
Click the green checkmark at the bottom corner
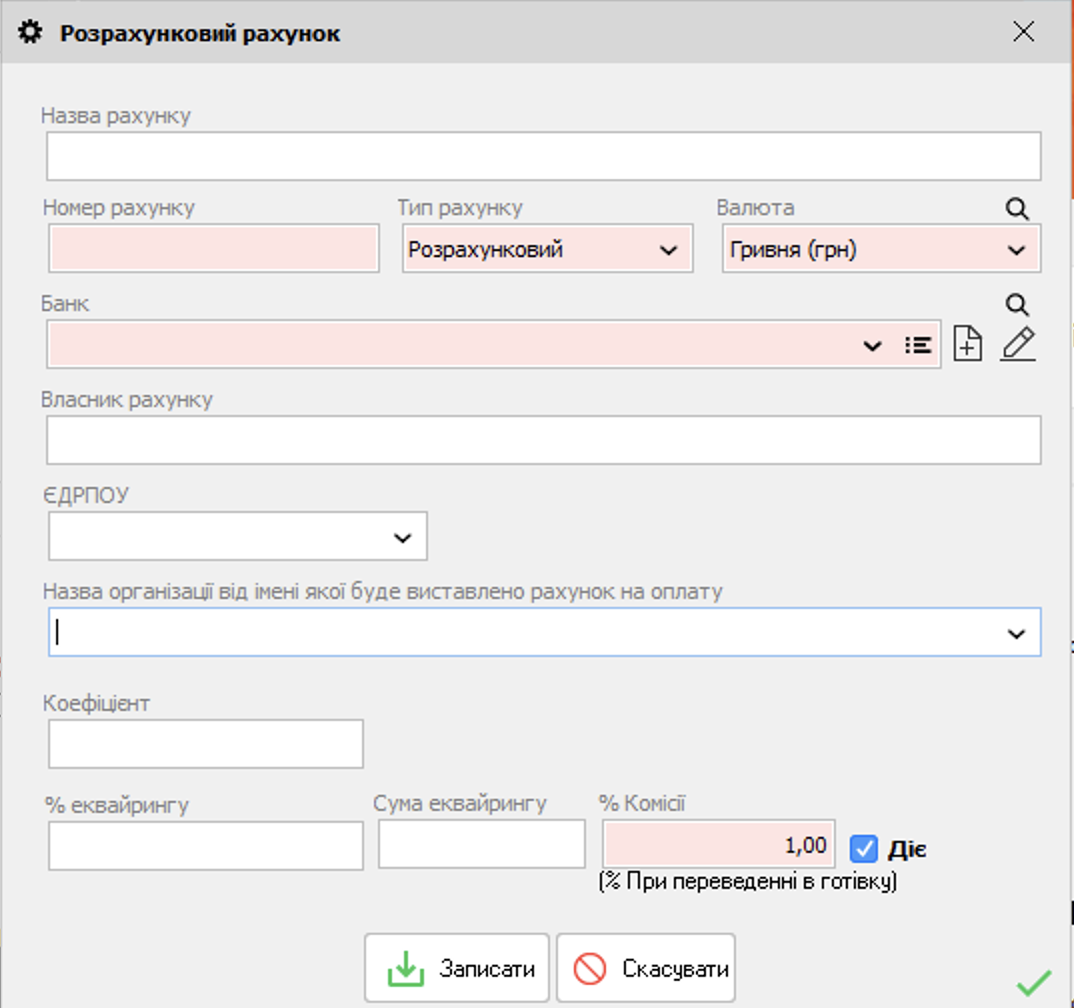click(1034, 983)
